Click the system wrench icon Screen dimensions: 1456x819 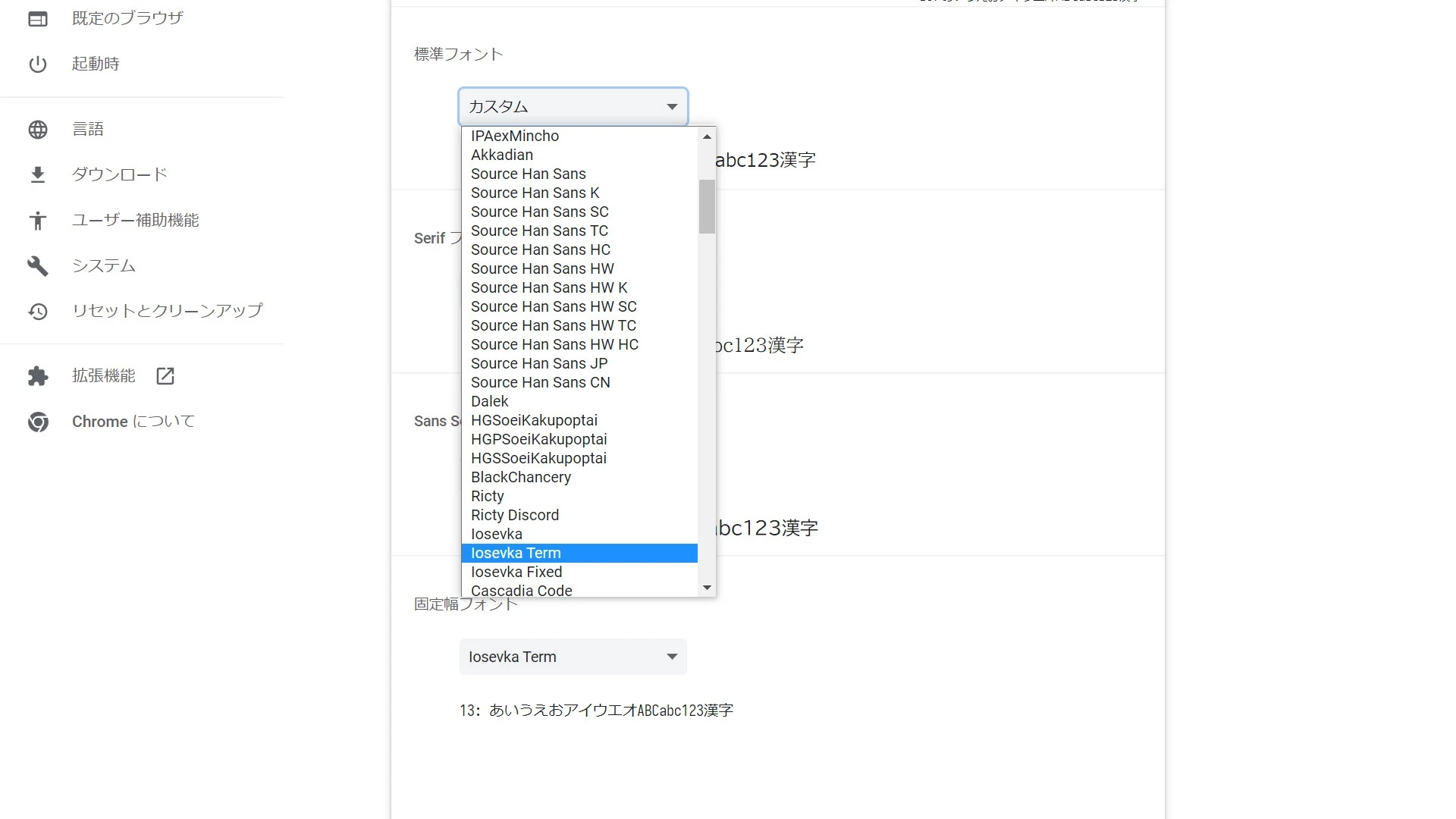point(38,266)
